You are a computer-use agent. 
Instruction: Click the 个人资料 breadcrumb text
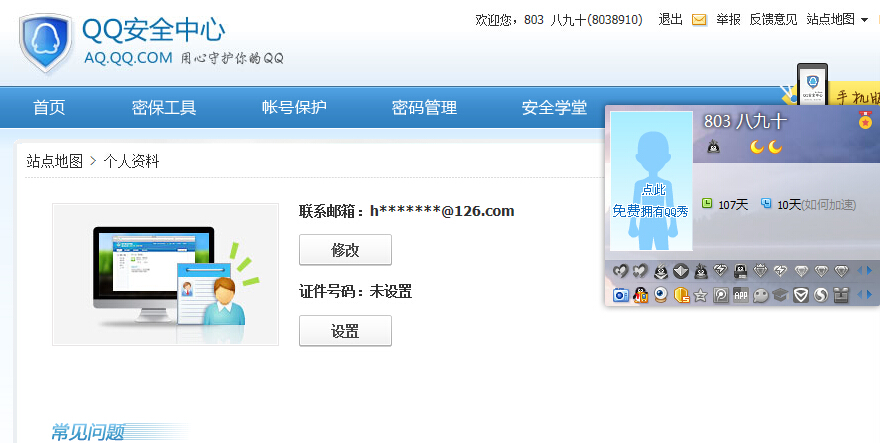click(131, 162)
